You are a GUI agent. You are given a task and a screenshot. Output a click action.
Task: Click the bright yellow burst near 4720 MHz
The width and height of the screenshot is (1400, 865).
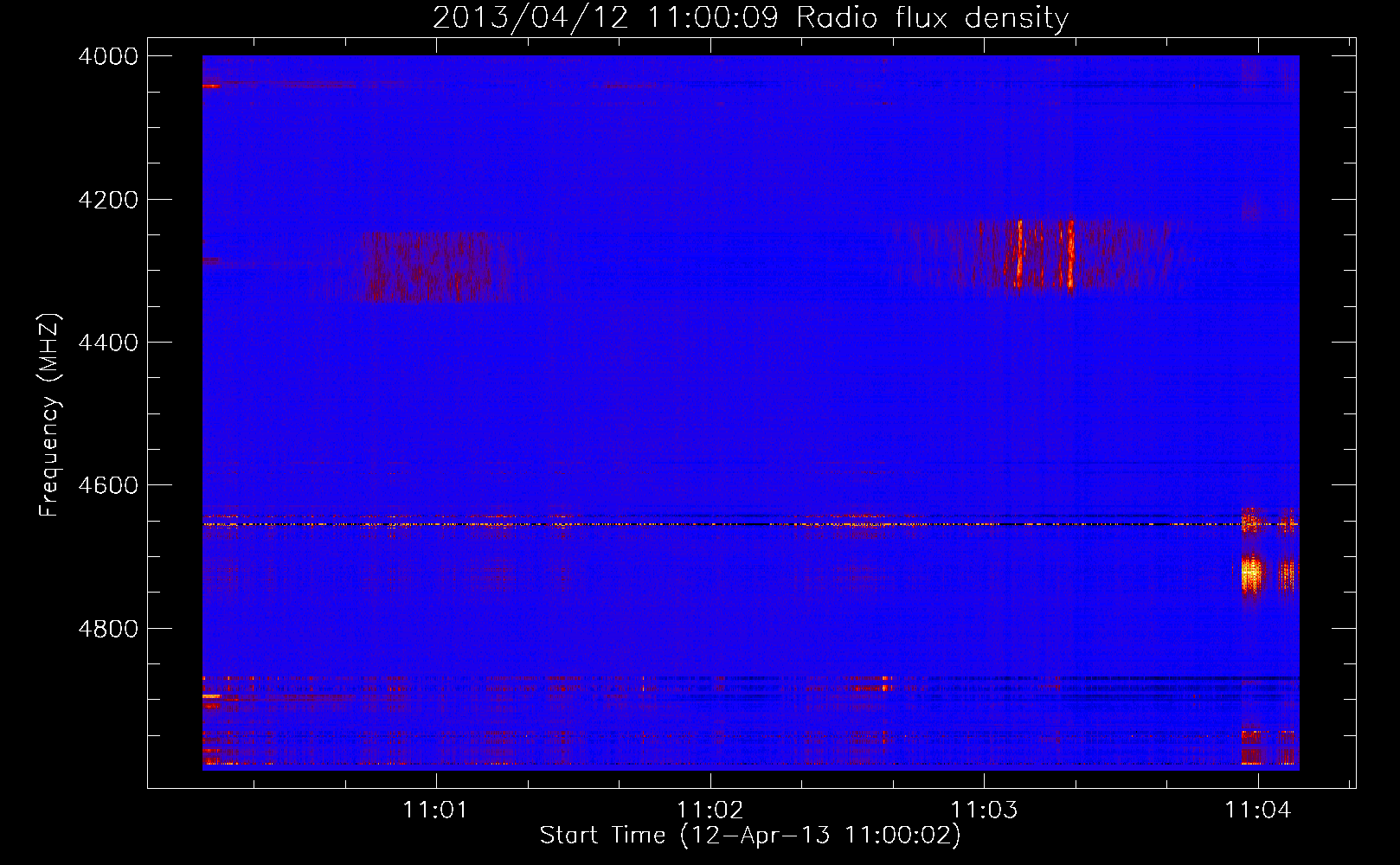(1251, 574)
